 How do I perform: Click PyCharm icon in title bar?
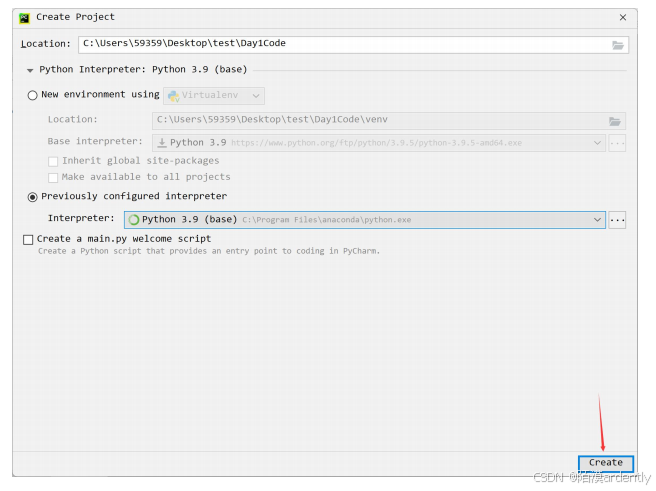pyautogui.click(x=24, y=18)
